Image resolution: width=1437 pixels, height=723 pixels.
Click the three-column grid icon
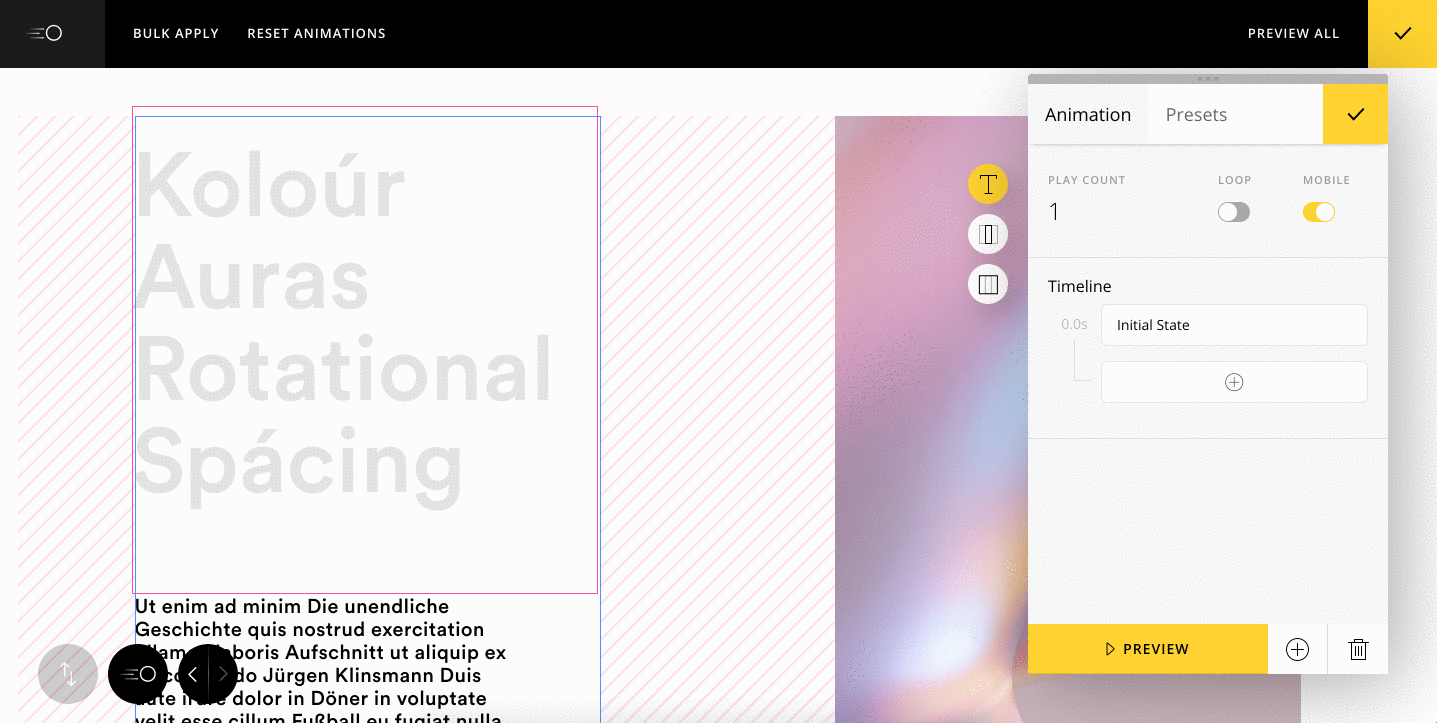987,283
